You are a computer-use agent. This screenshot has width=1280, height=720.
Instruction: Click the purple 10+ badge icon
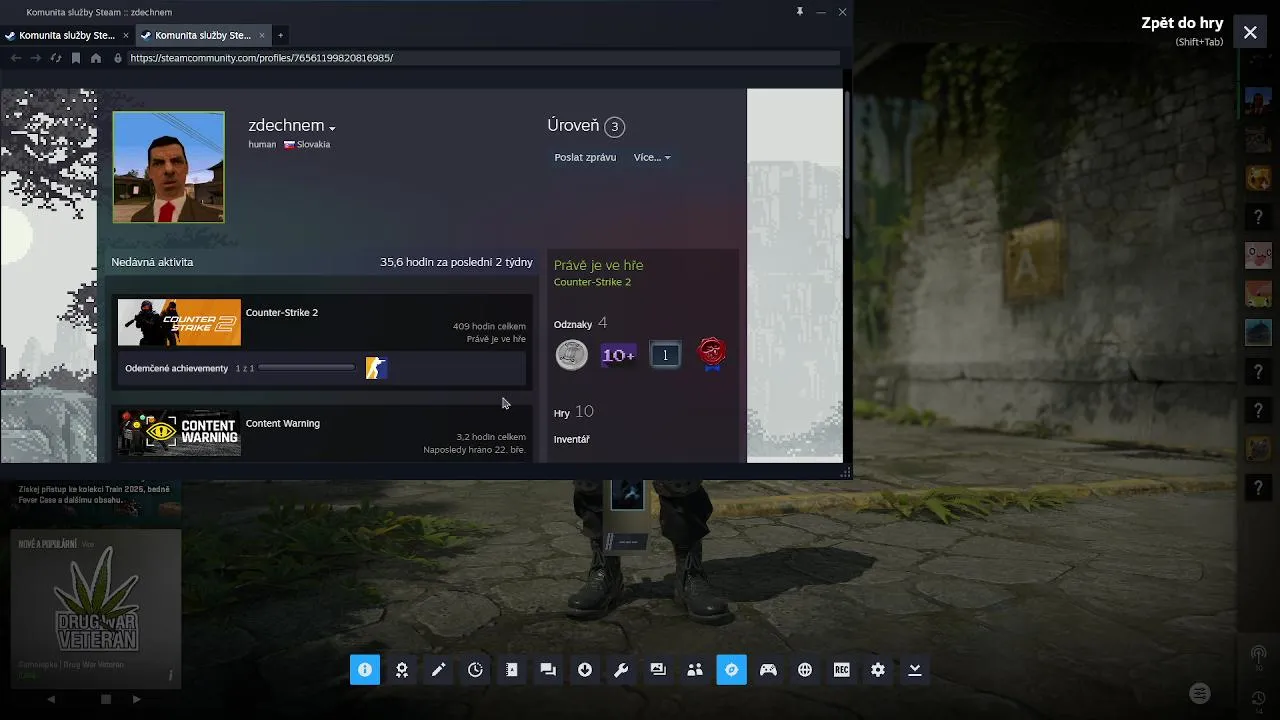[x=618, y=354]
